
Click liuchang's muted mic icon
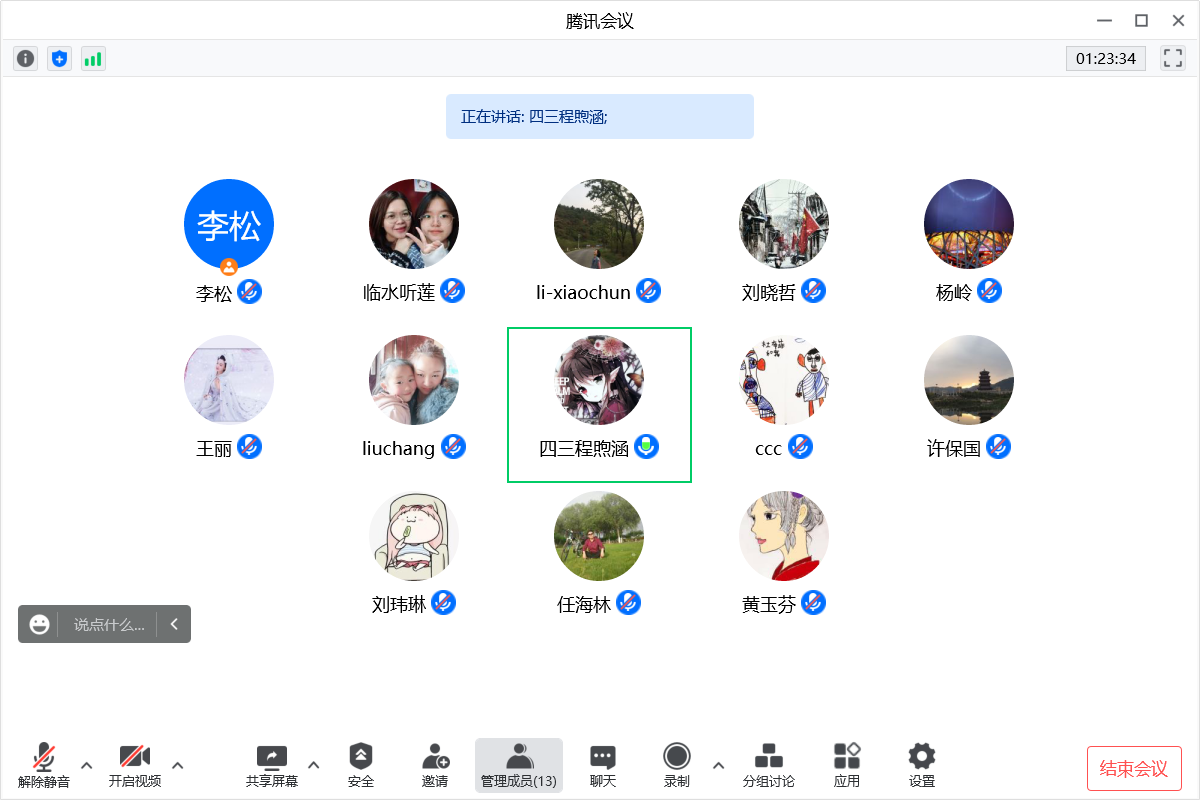pos(454,447)
